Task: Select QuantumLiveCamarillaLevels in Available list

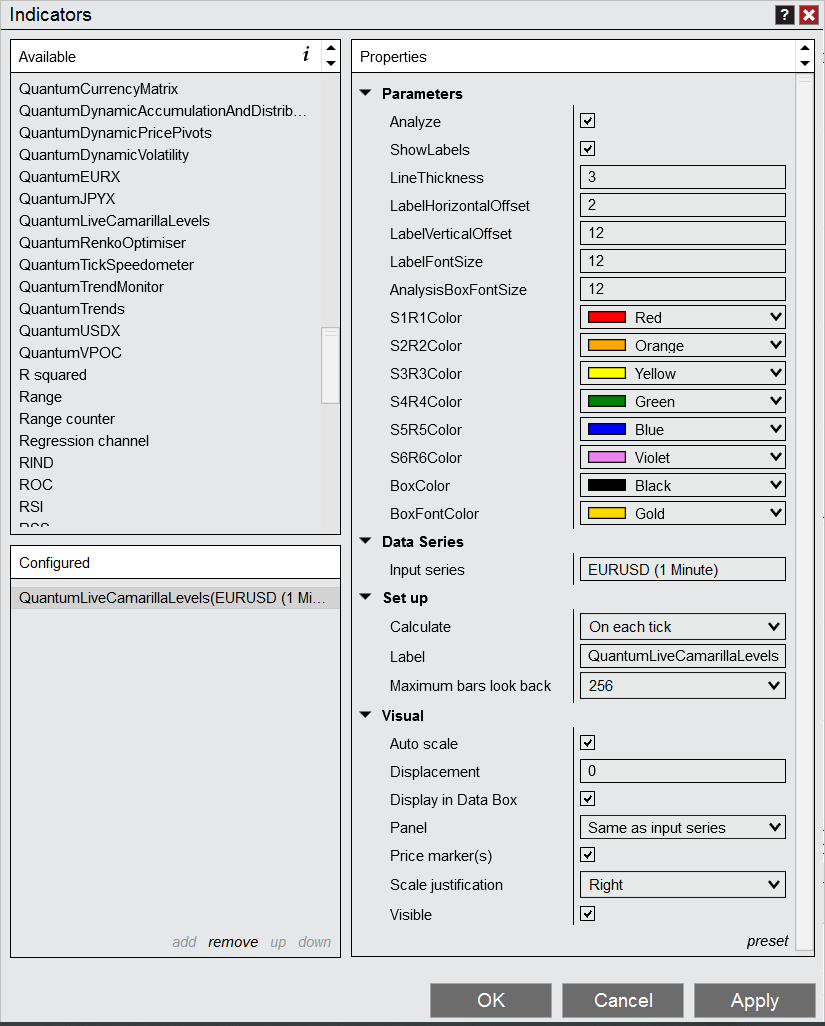Action: pyautogui.click(x=114, y=221)
